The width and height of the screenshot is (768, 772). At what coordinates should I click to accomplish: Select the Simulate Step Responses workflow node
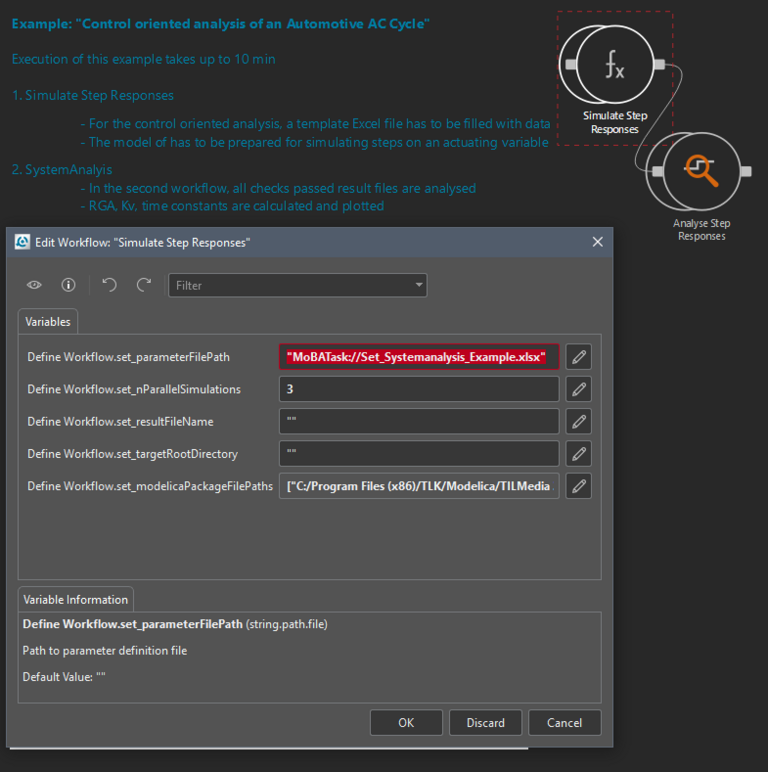point(614,68)
